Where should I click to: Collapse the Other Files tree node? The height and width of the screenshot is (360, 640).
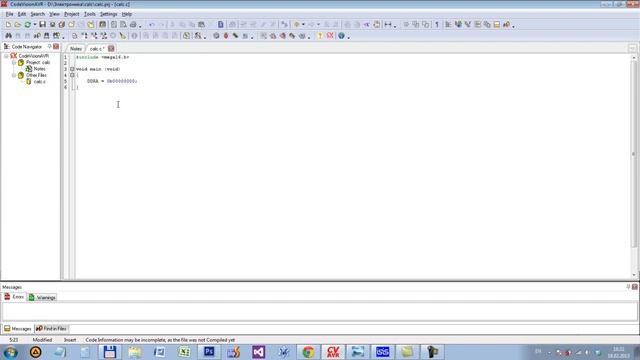point(14,76)
